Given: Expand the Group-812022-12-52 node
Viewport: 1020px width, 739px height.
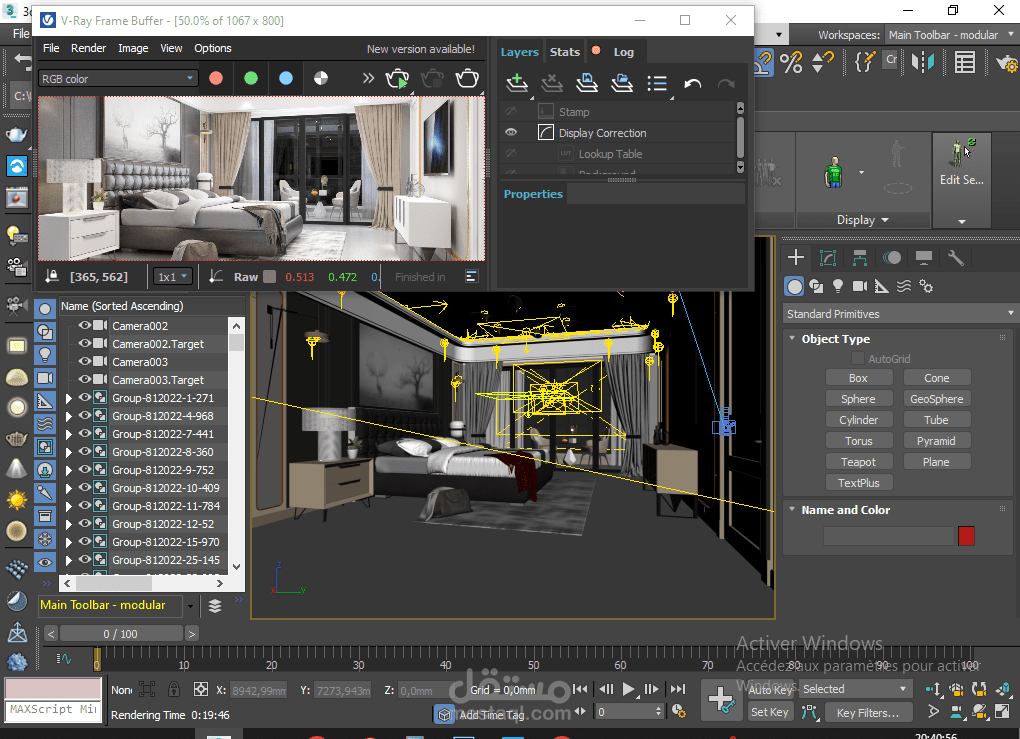Looking at the screenshot, I should pyautogui.click(x=68, y=524).
